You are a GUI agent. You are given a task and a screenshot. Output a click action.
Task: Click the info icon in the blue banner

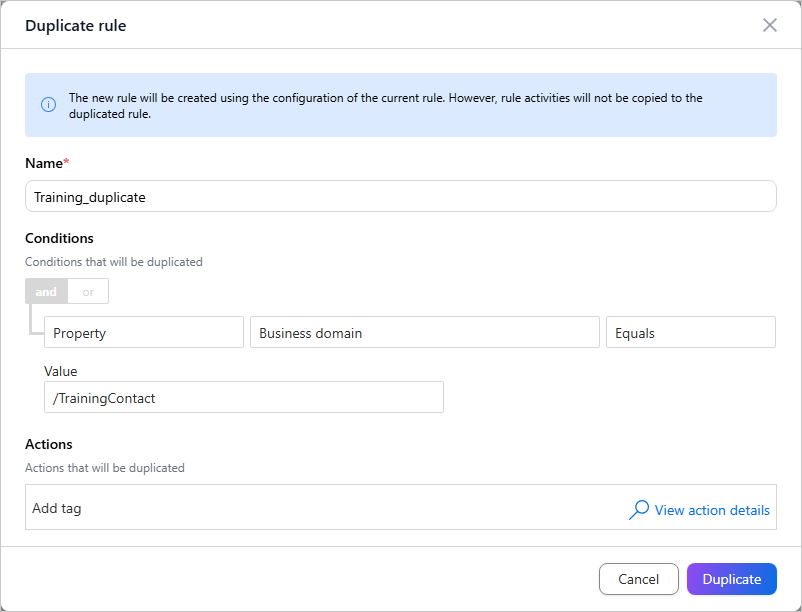point(49,105)
